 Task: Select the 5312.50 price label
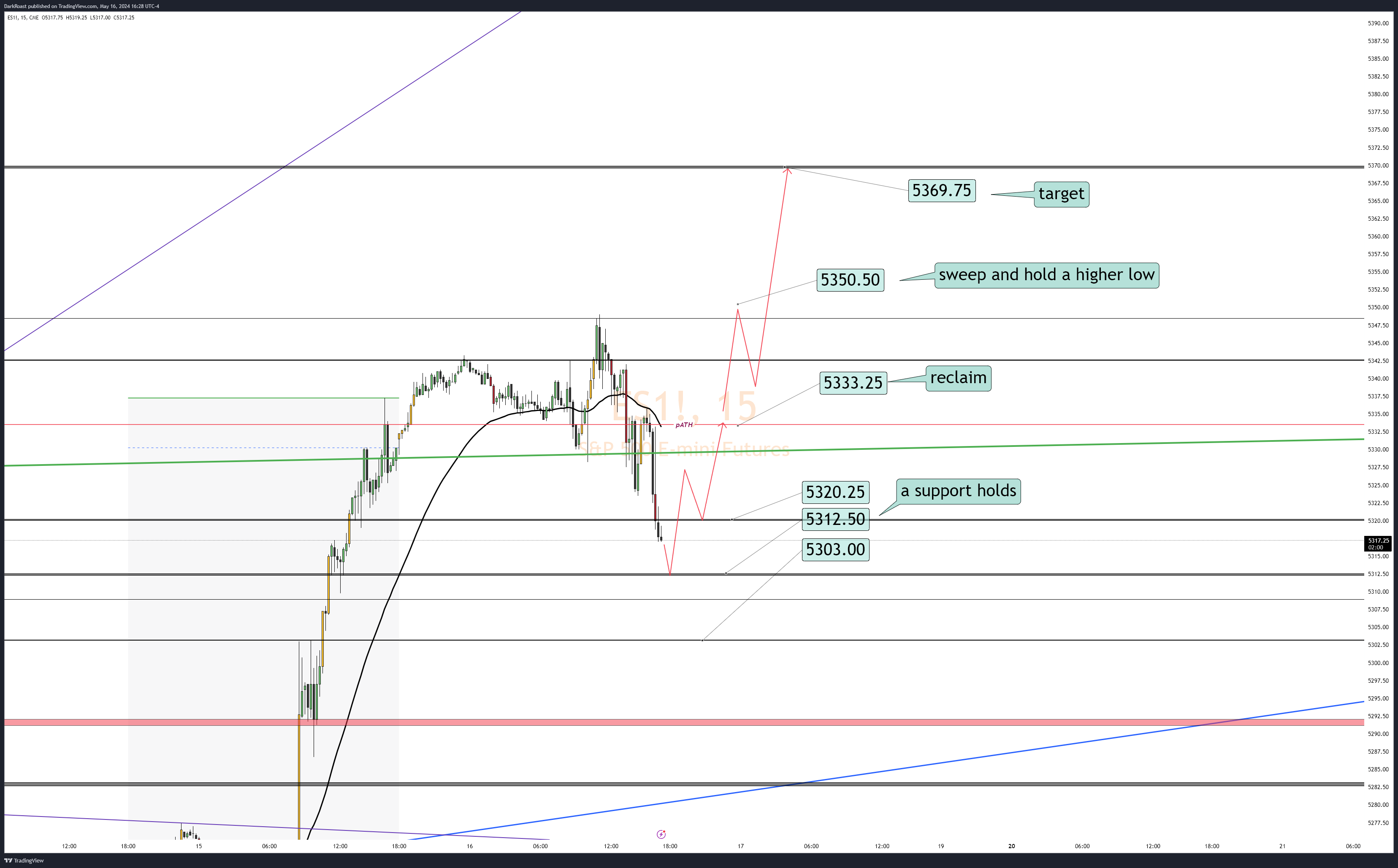[835, 519]
